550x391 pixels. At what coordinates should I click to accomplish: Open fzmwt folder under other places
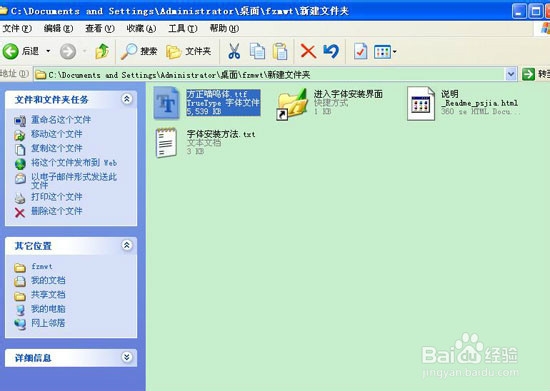42,266
